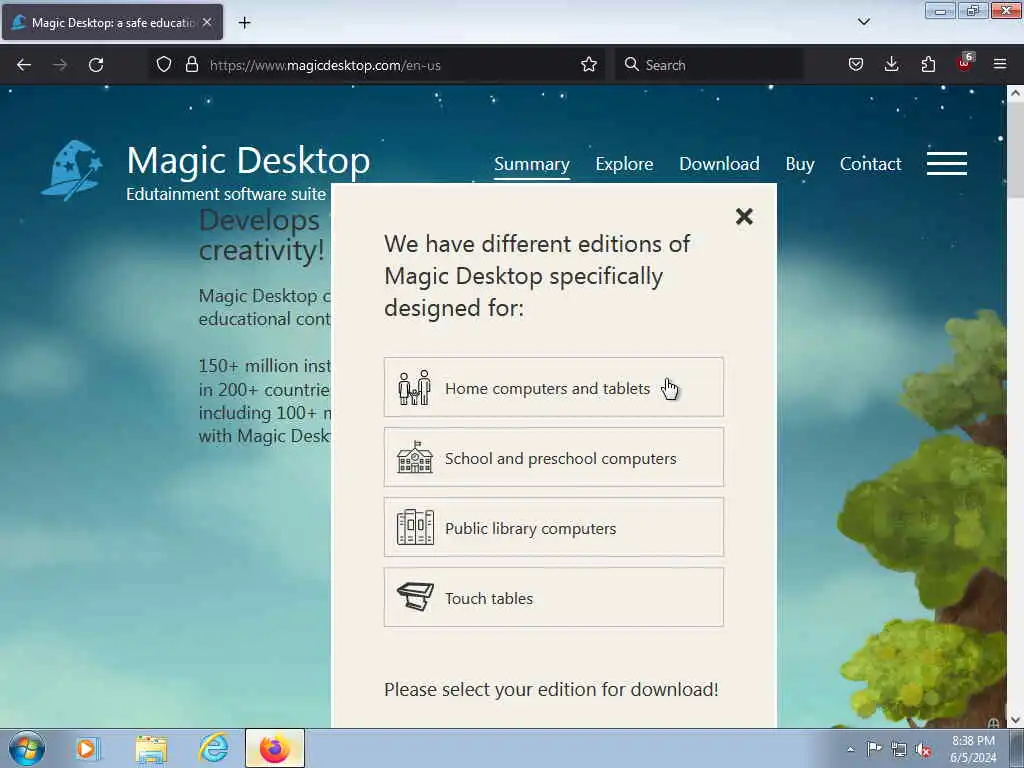Go back to the previous page
The height and width of the screenshot is (768, 1024).
(24, 65)
